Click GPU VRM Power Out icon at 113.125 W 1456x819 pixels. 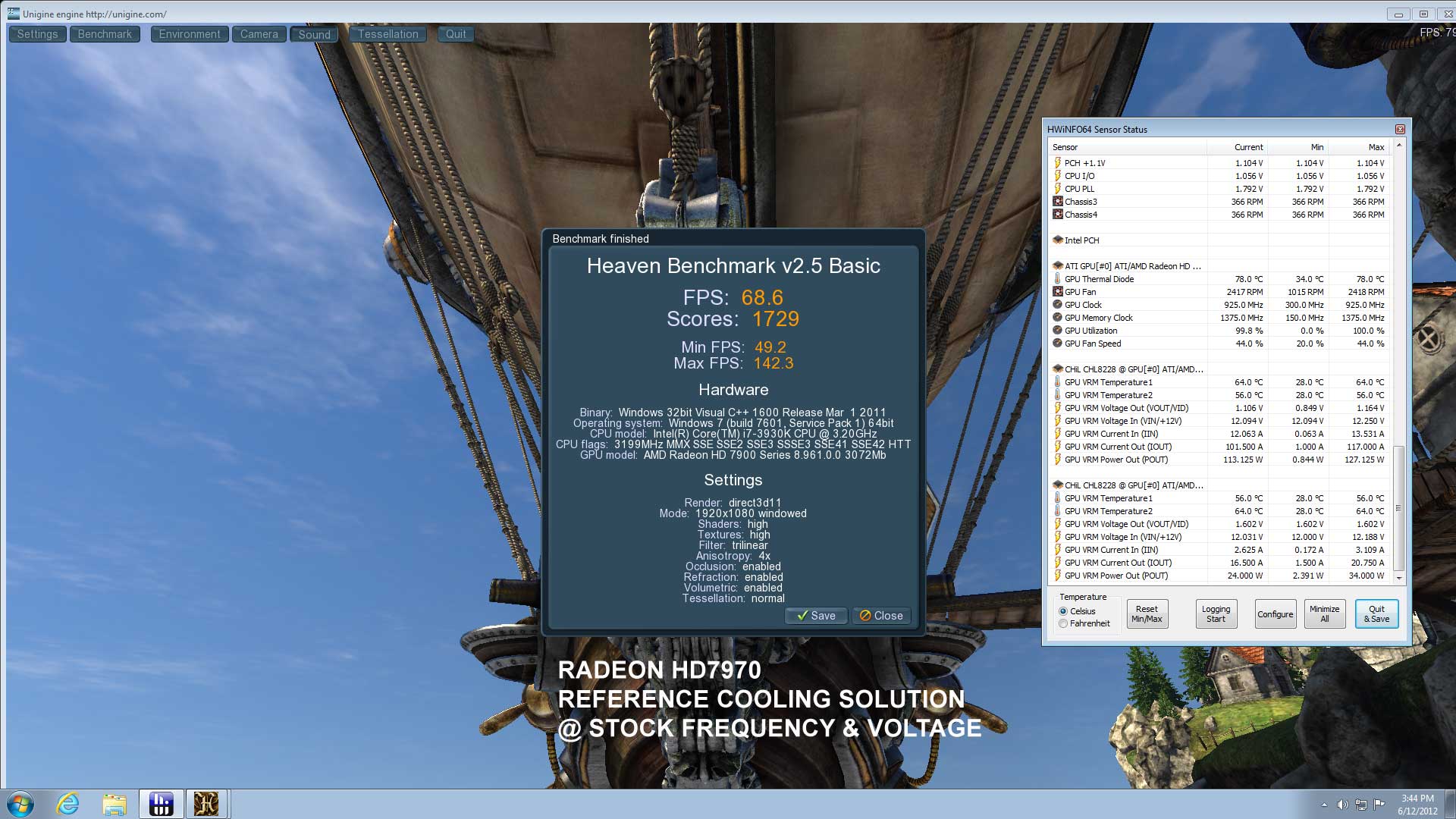click(x=1057, y=460)
